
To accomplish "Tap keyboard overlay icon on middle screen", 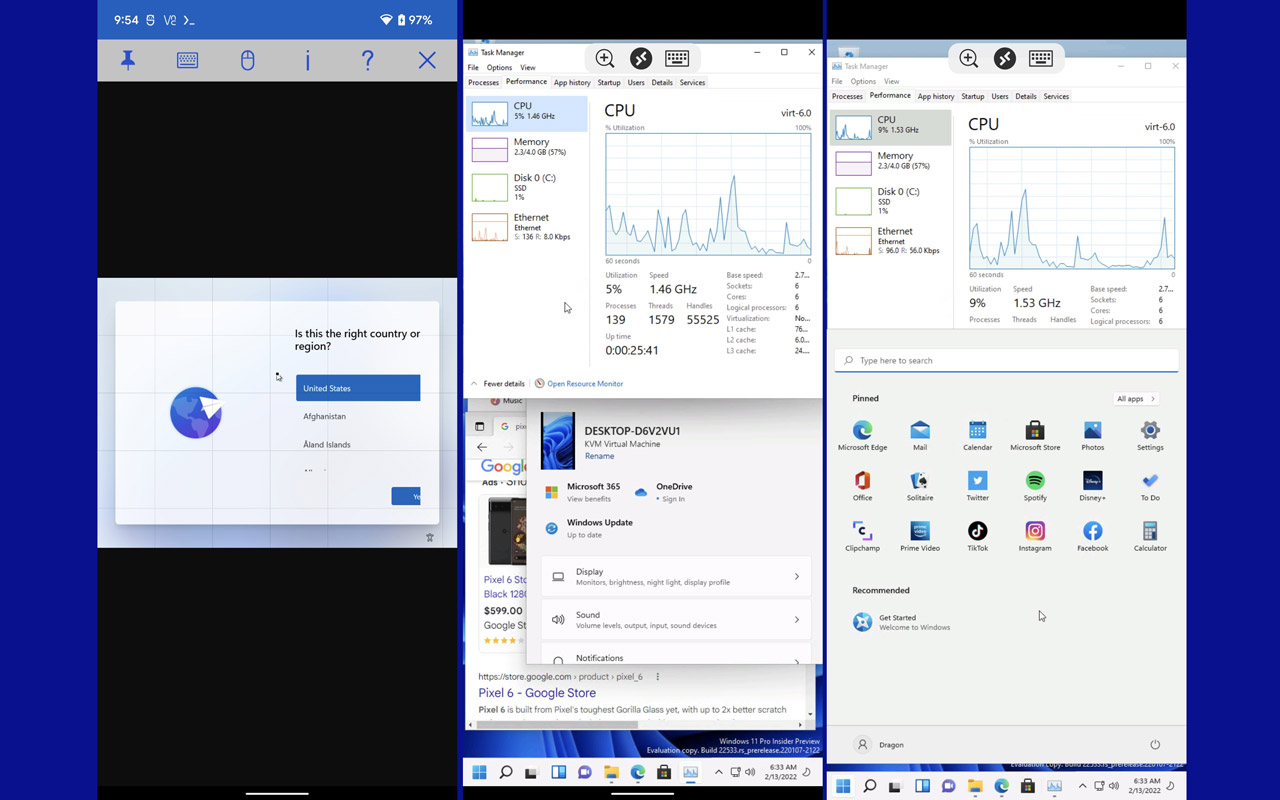I will pos(677,58).
